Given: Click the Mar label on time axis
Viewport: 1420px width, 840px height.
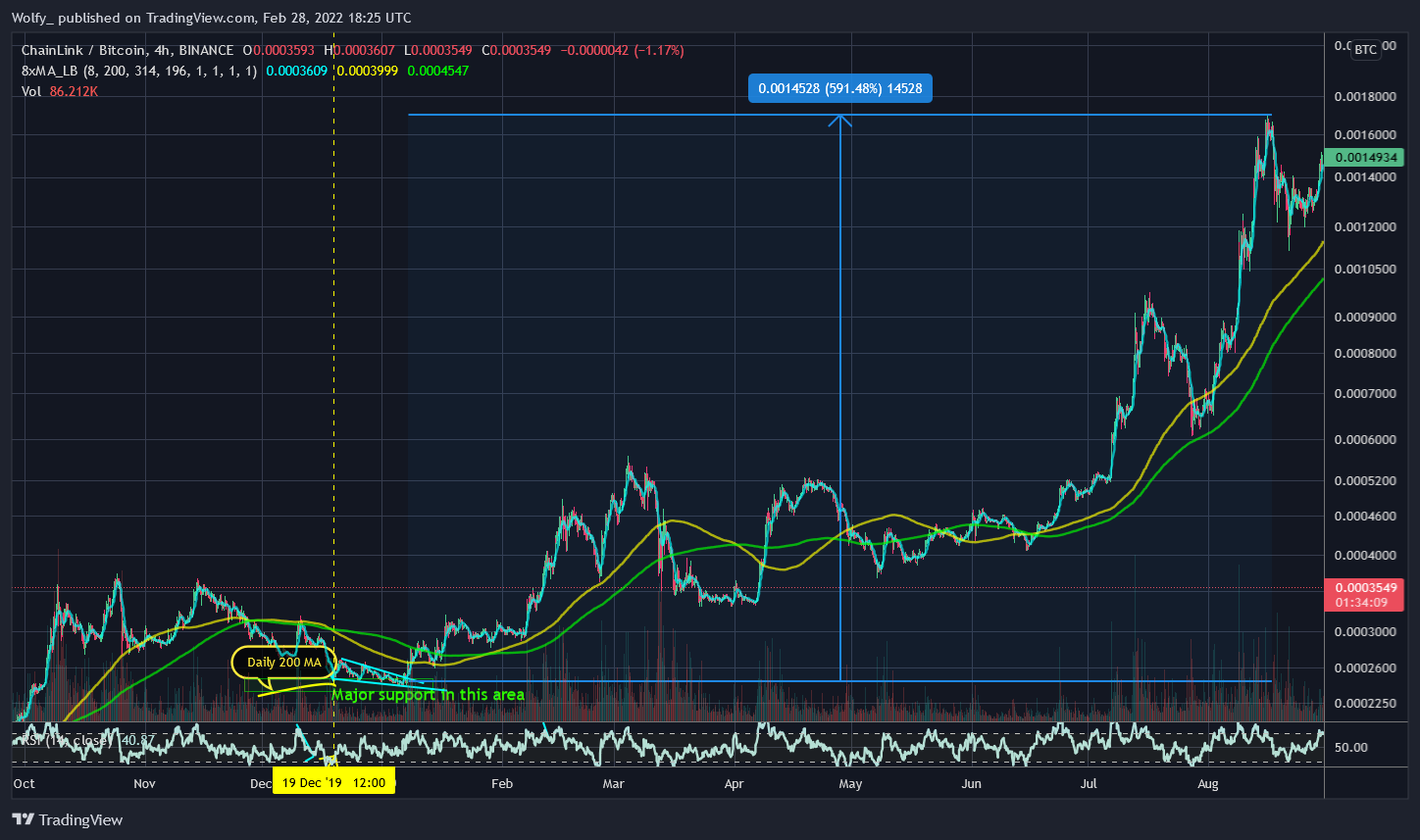Looking at the screenshot, I should (x=613, y=783).
